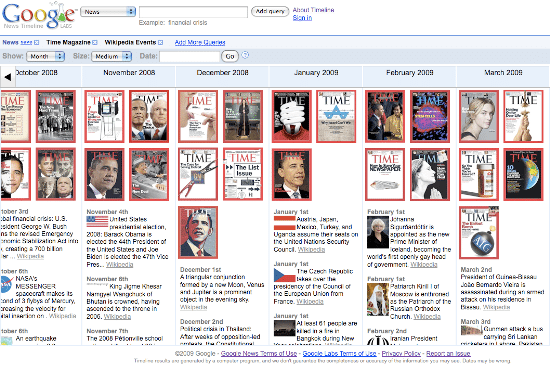The image size is (550, 370).
Task: Click the Czech Republic flag icon
Action: [x=284, y=275]
